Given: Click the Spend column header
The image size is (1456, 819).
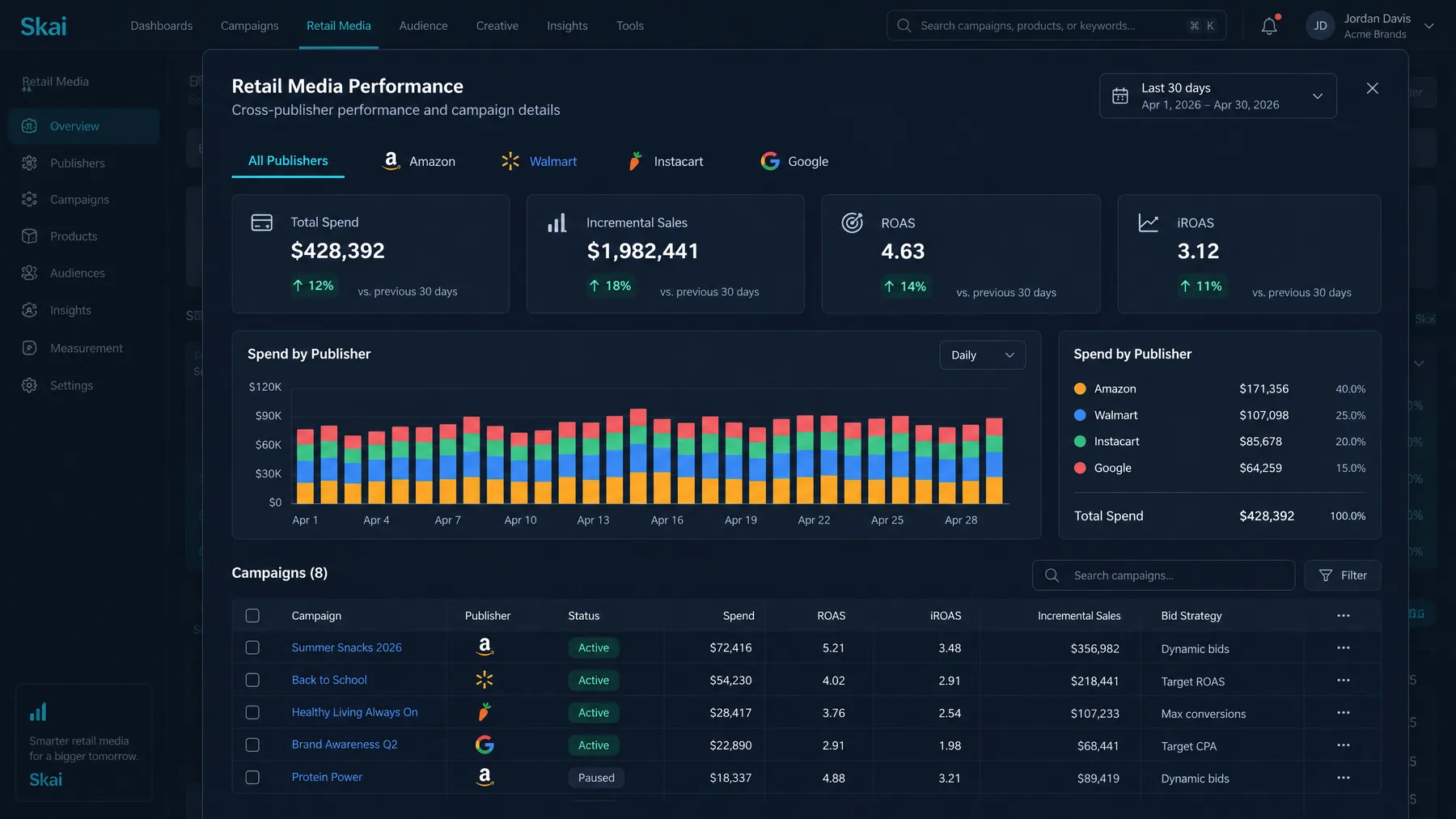Looking at the screenshot, I should point(739,616).
